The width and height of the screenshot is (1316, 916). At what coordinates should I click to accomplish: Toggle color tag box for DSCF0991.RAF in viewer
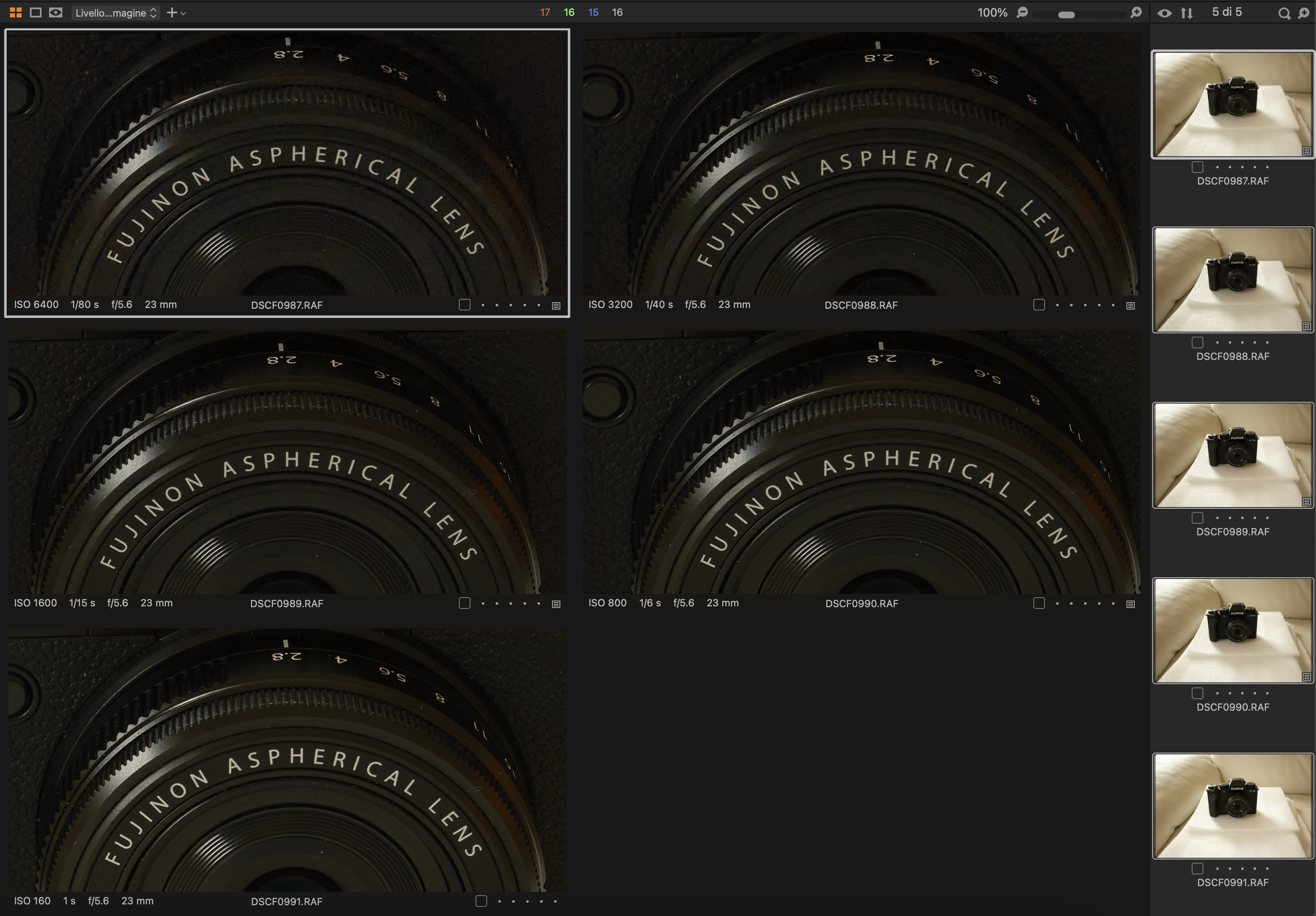tap(481, 901)
